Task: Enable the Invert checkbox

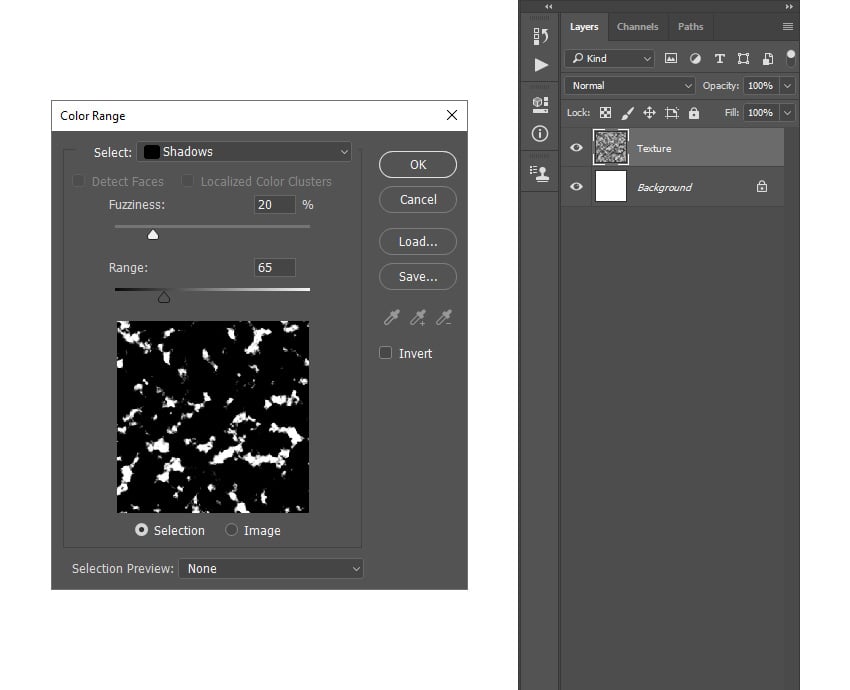Action: click(386, 353)
